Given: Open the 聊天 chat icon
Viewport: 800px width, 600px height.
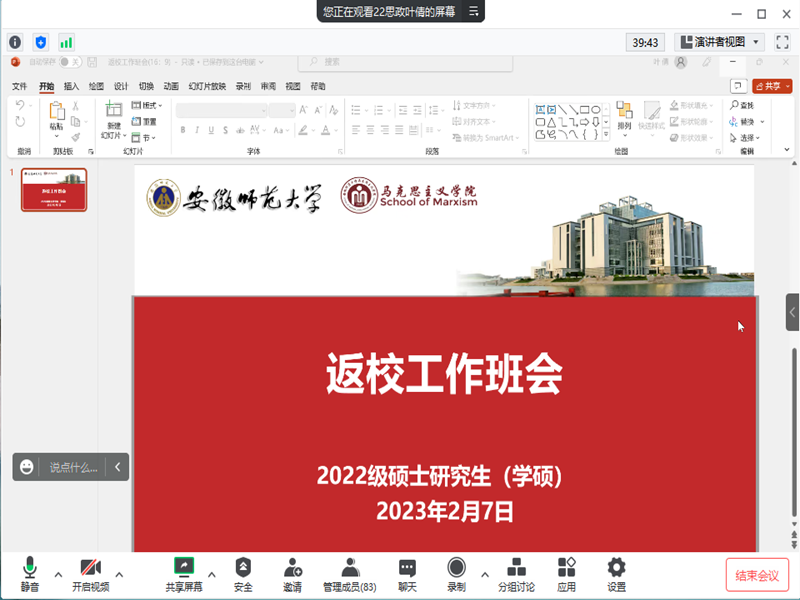Looking at the screenshot, I should coord(407,575).
